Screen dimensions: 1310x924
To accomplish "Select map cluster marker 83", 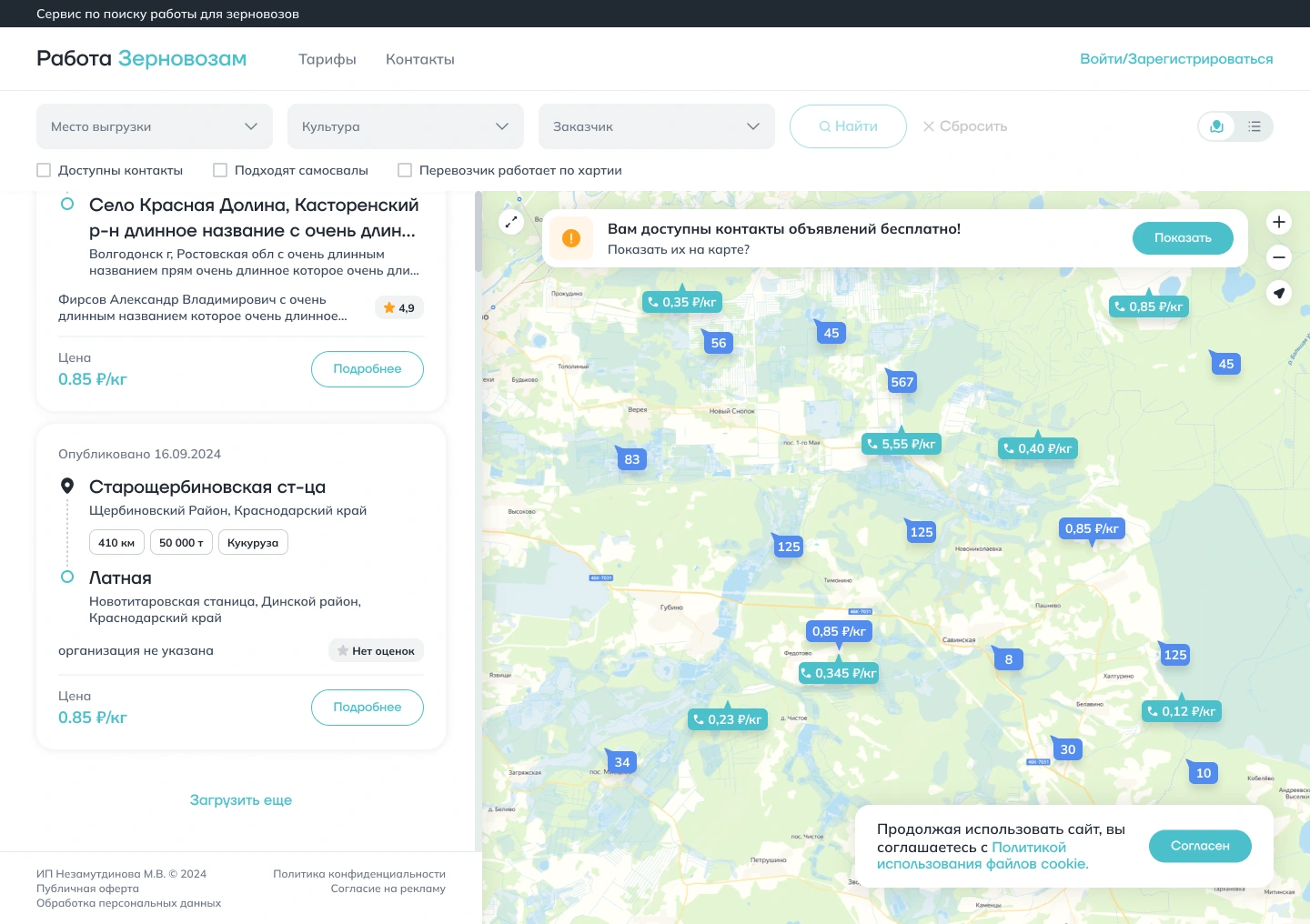I will (632, 459).
